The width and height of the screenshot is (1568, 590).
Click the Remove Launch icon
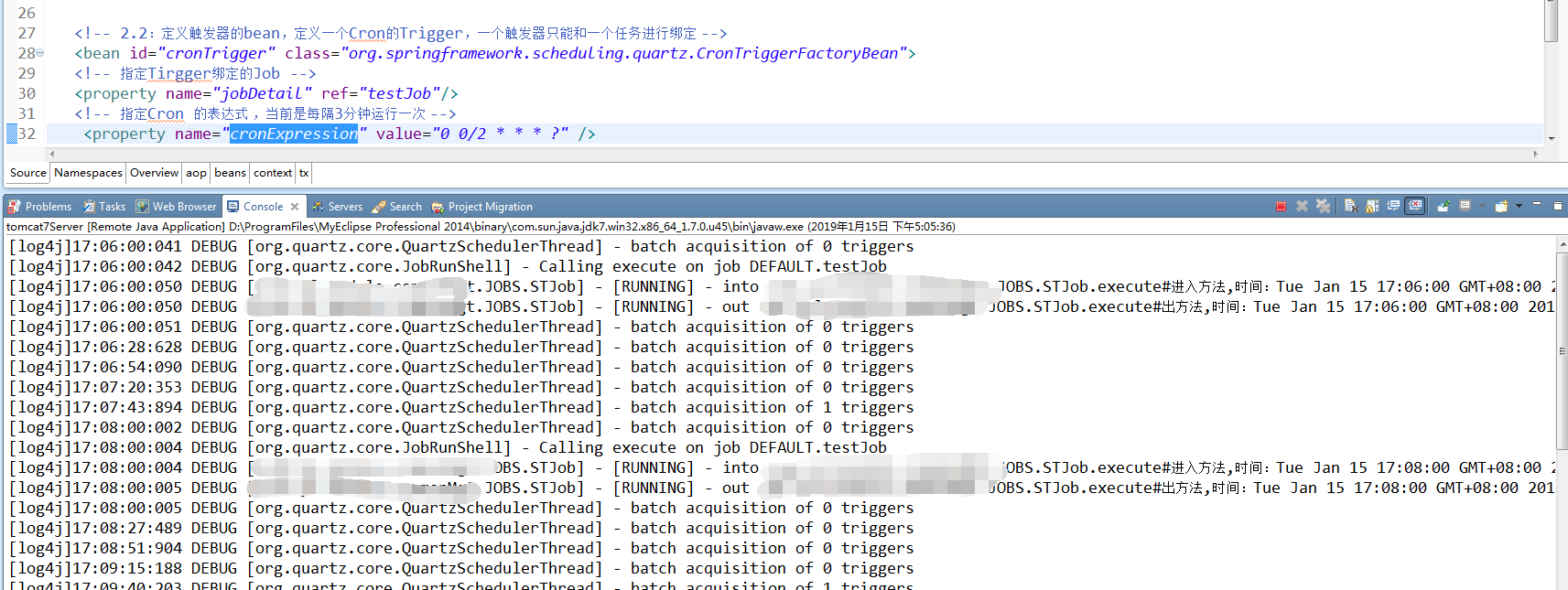point(1302,207)
